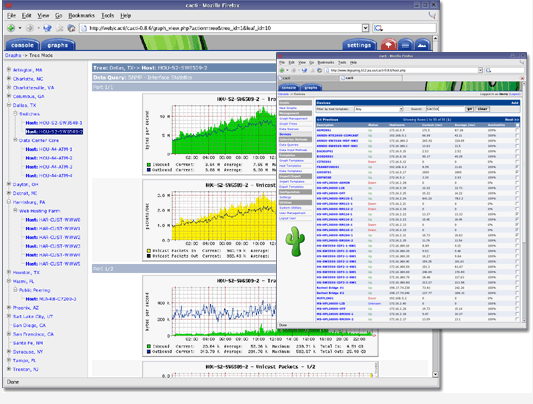The height and width of the screenshot is (404, 533).
Task: Click the Graphs breadcrumb link in rear window
Action: (x=13, y=55)
